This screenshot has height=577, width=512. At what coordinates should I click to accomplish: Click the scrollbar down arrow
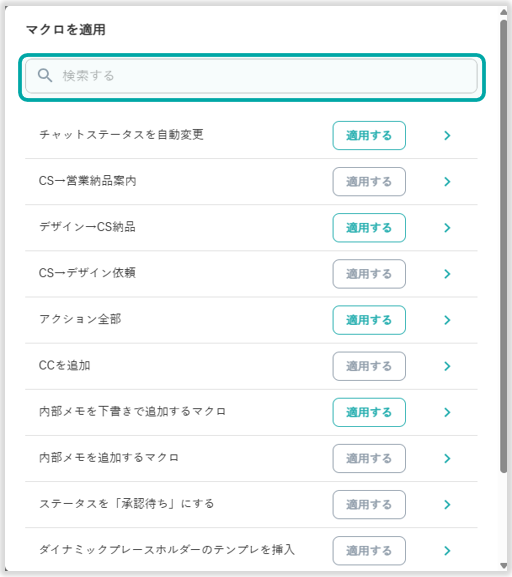pyautogui.click(x=504, y=566)
